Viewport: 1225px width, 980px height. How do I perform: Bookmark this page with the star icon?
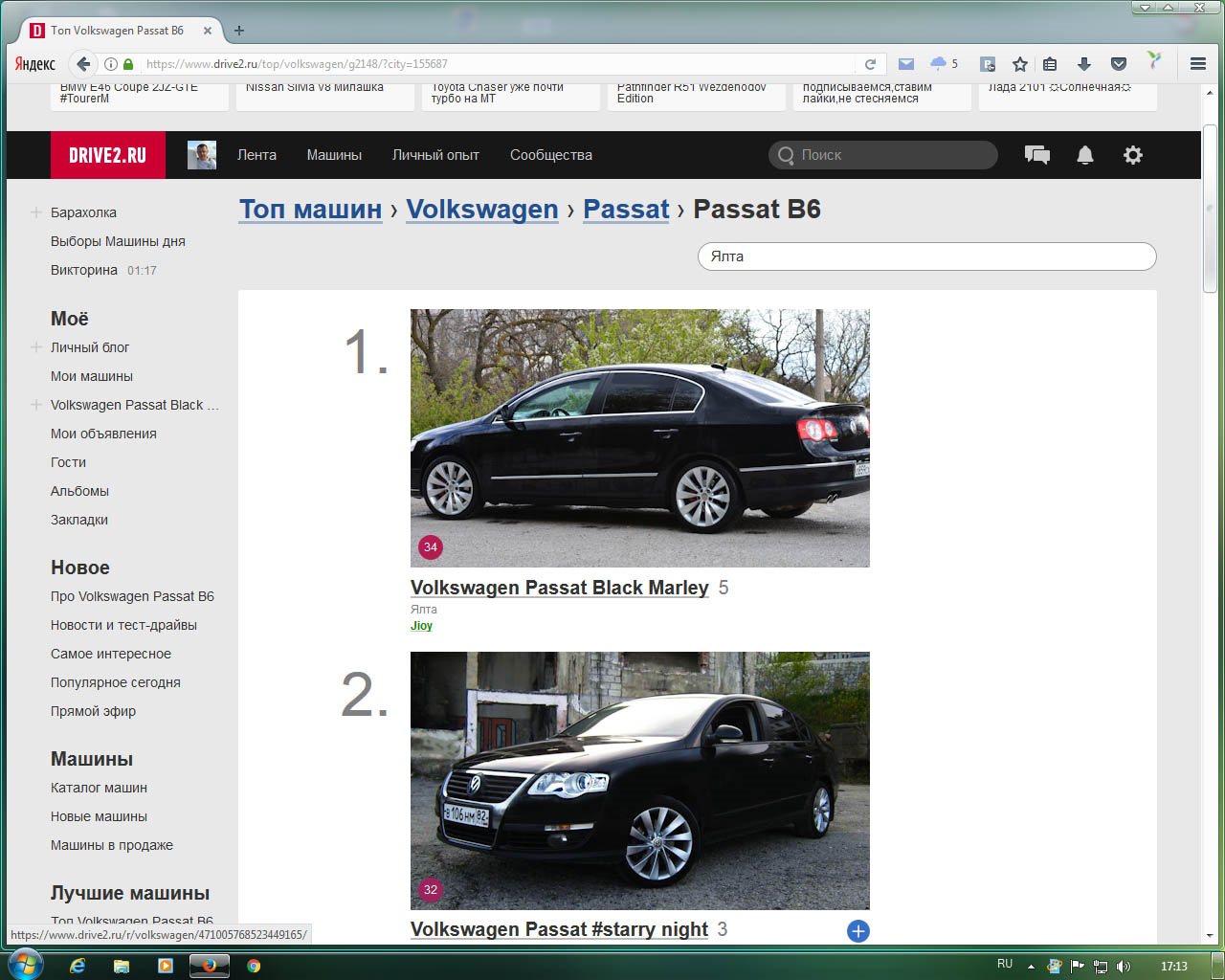(x=1020, y=64)
